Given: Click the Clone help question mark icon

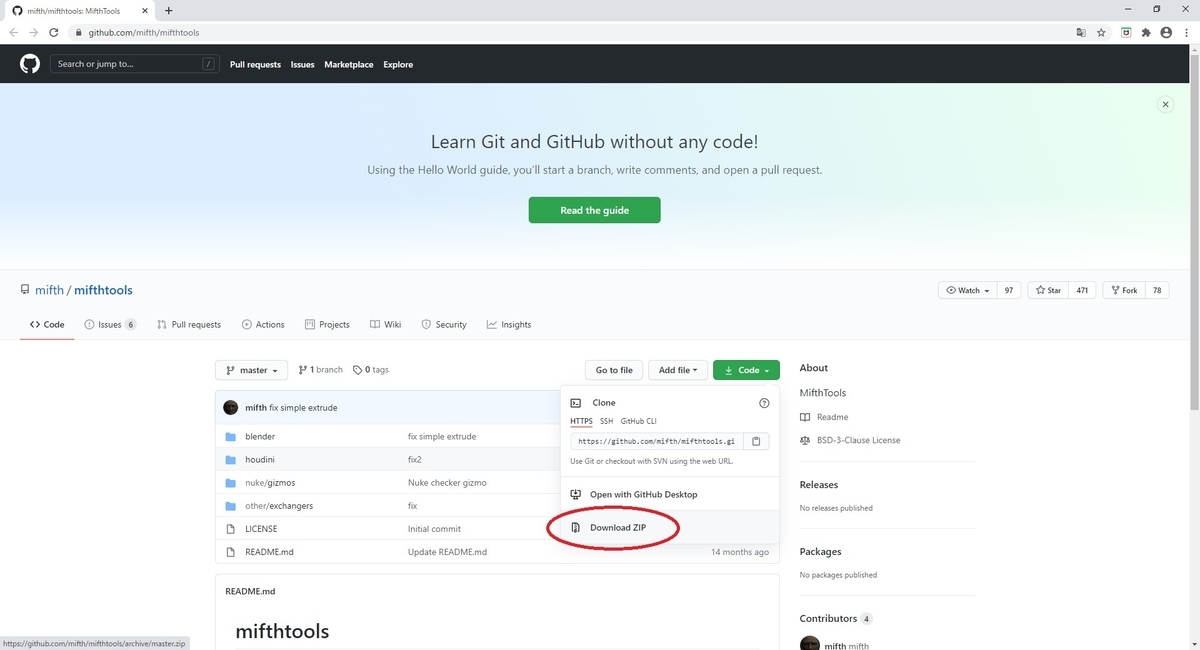Looking at the screenshot, I should click(764, 403).
